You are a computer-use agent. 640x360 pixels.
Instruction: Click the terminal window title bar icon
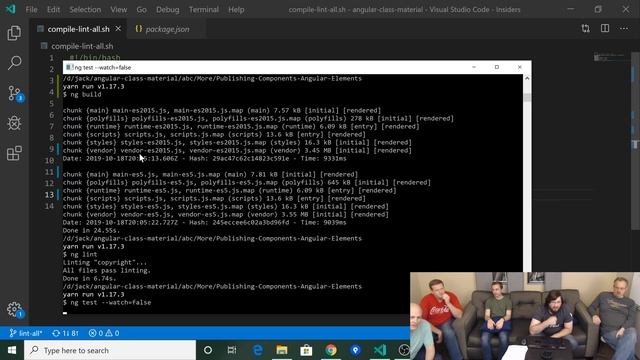tap(69, 67)
